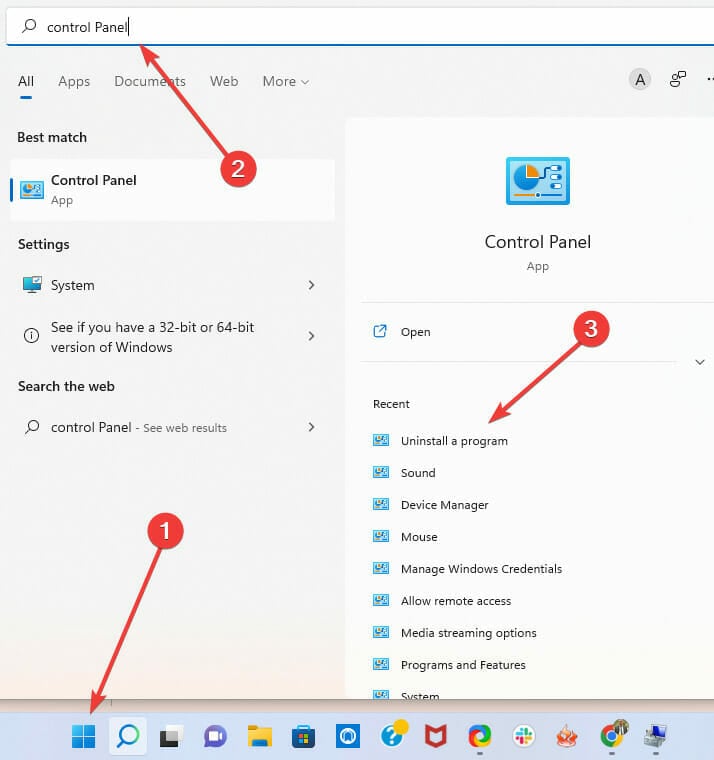This screenshot has height=760, width=714.
Task: Switch to the Documents search tab
Action: 150,81
